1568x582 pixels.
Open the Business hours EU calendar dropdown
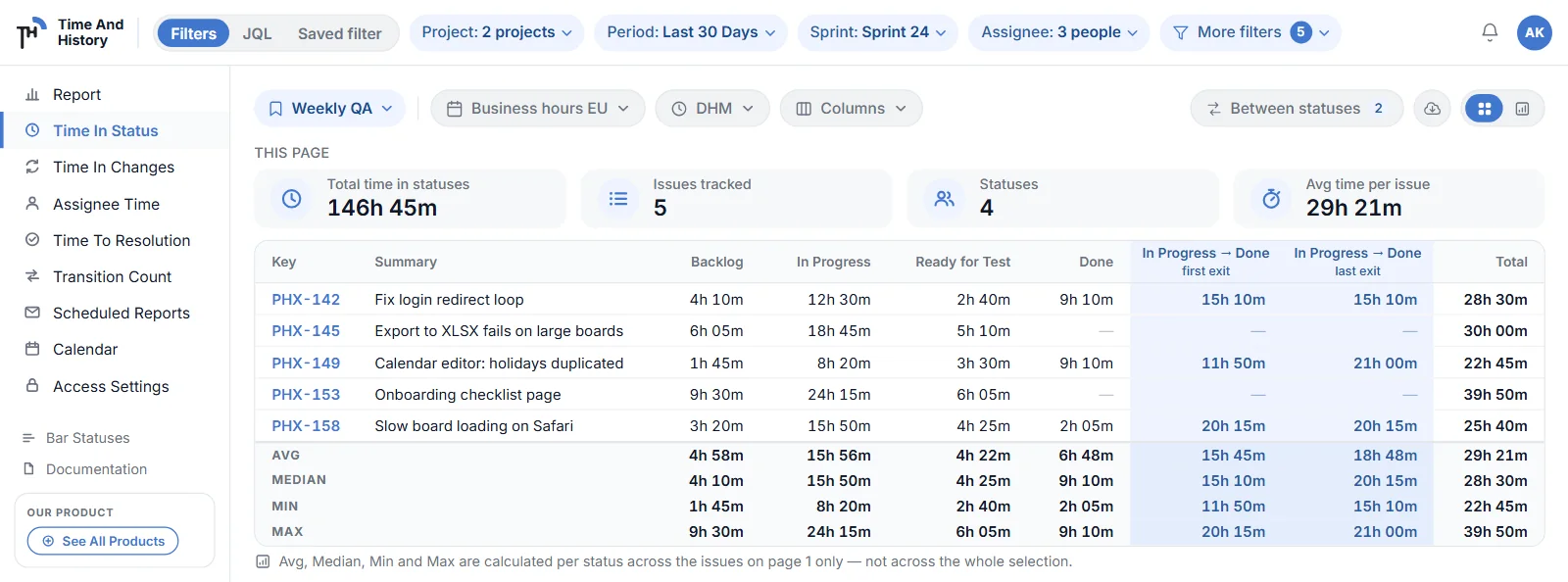pyautogui.click(x=538, y=109)
